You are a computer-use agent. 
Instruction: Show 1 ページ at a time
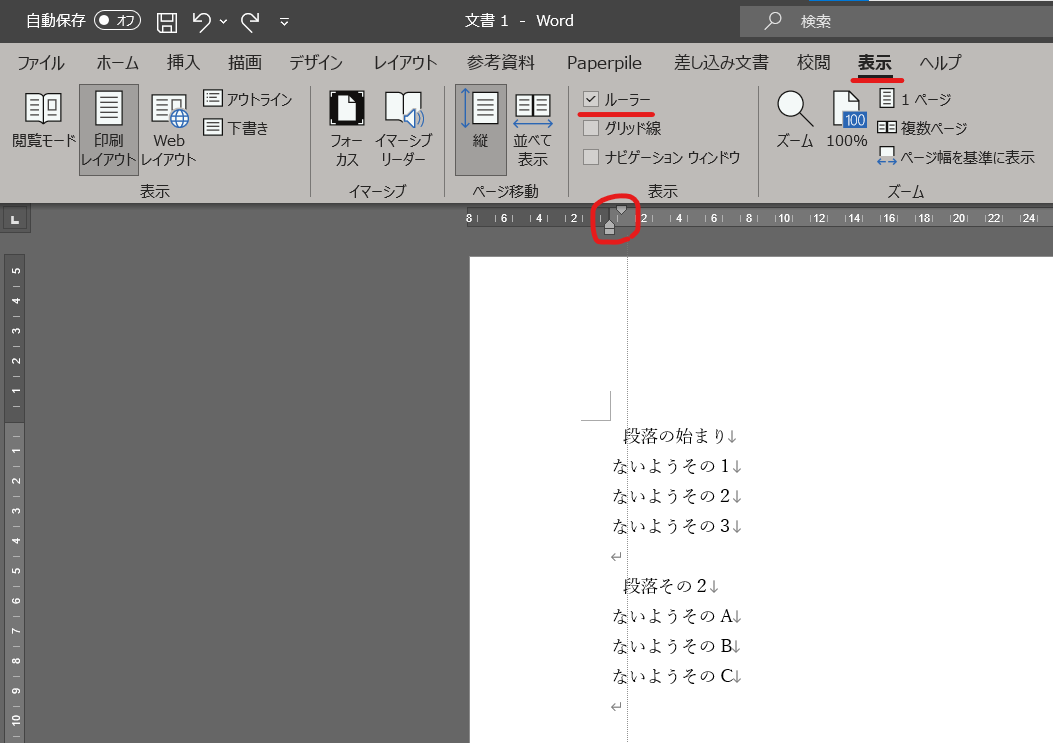click(x=915, y=99)
